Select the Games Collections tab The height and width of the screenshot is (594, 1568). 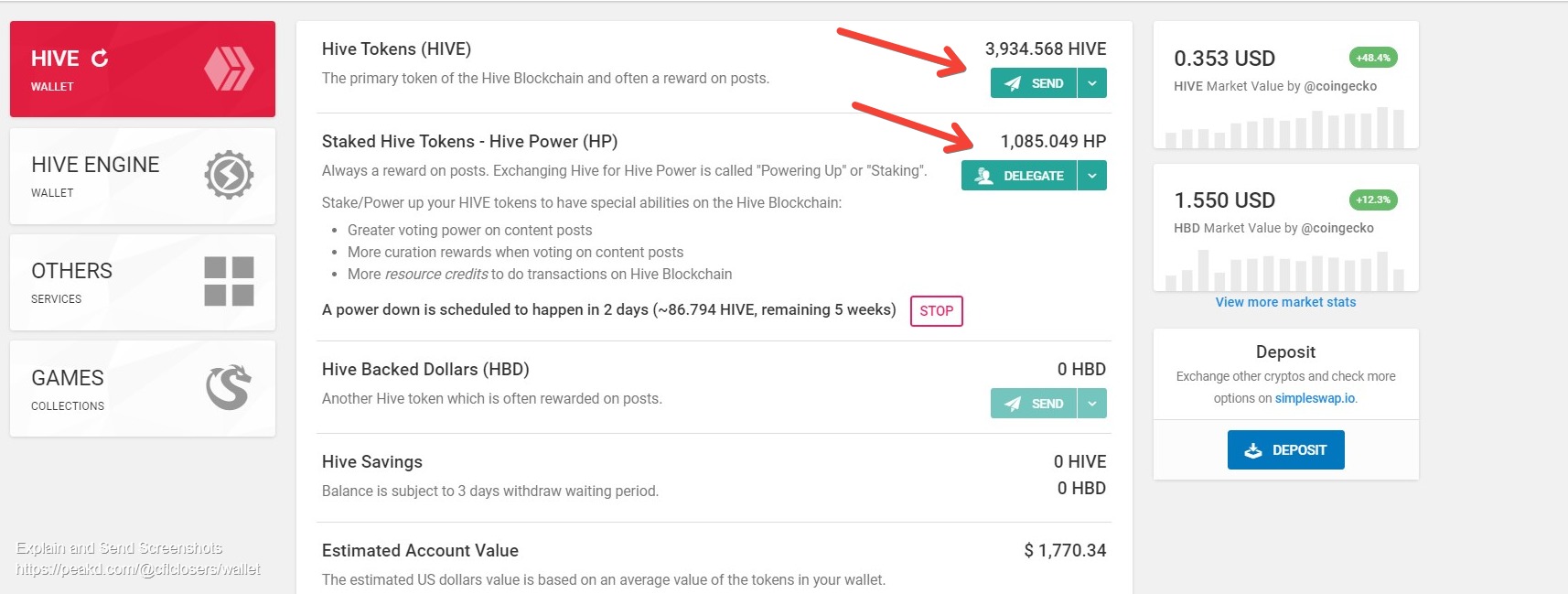tap(143, 389)
